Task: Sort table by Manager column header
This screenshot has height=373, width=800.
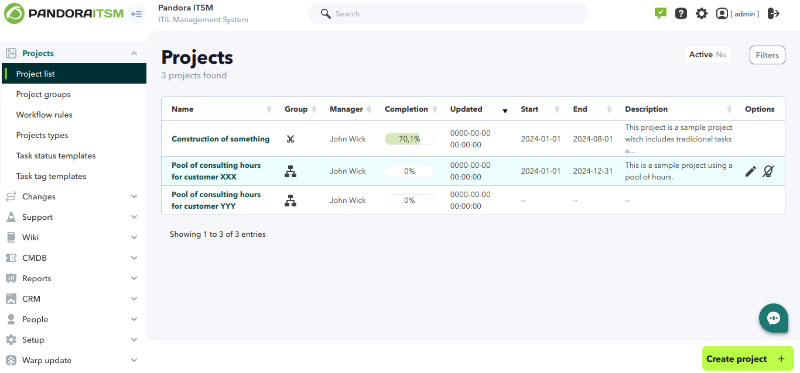Action: tap(351, 109)
